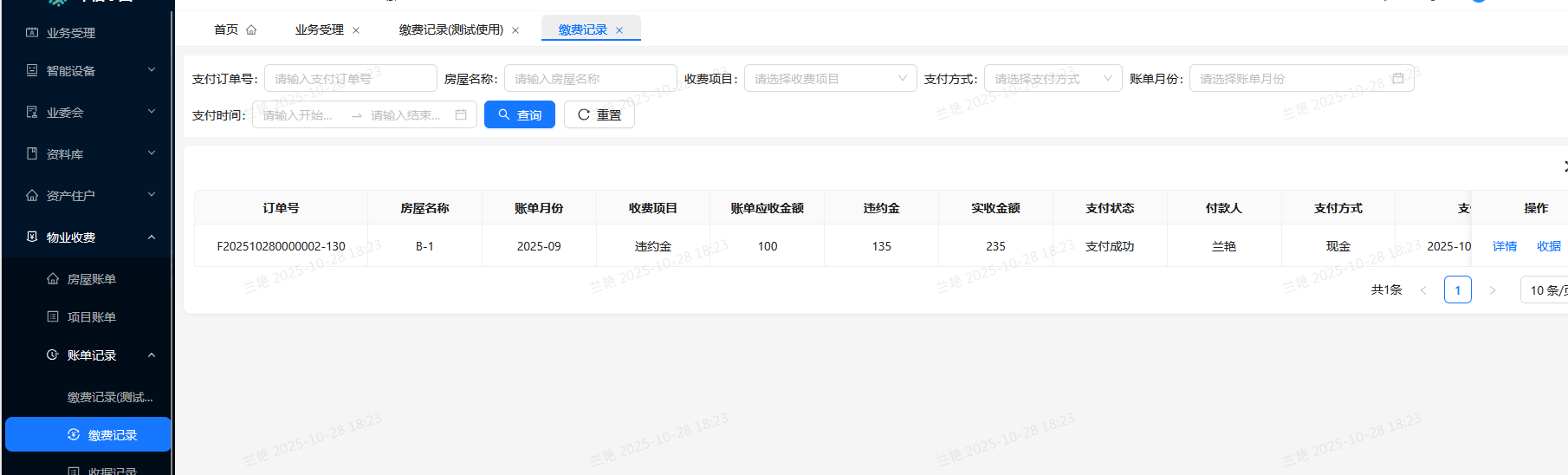The height and width of the screenshot is (475, 1568).
Task: Click the 支付状态 column header
Action: (x=1110, y=208)
